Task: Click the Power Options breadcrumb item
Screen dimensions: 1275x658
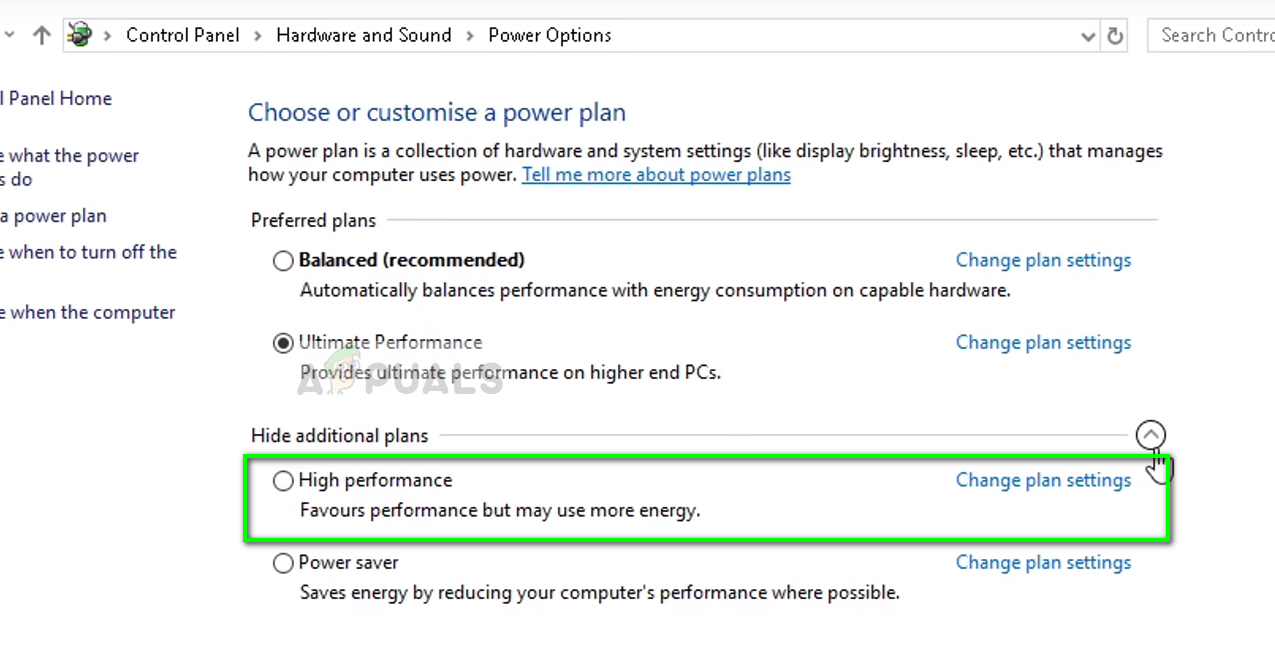Action: pos(549,35)
